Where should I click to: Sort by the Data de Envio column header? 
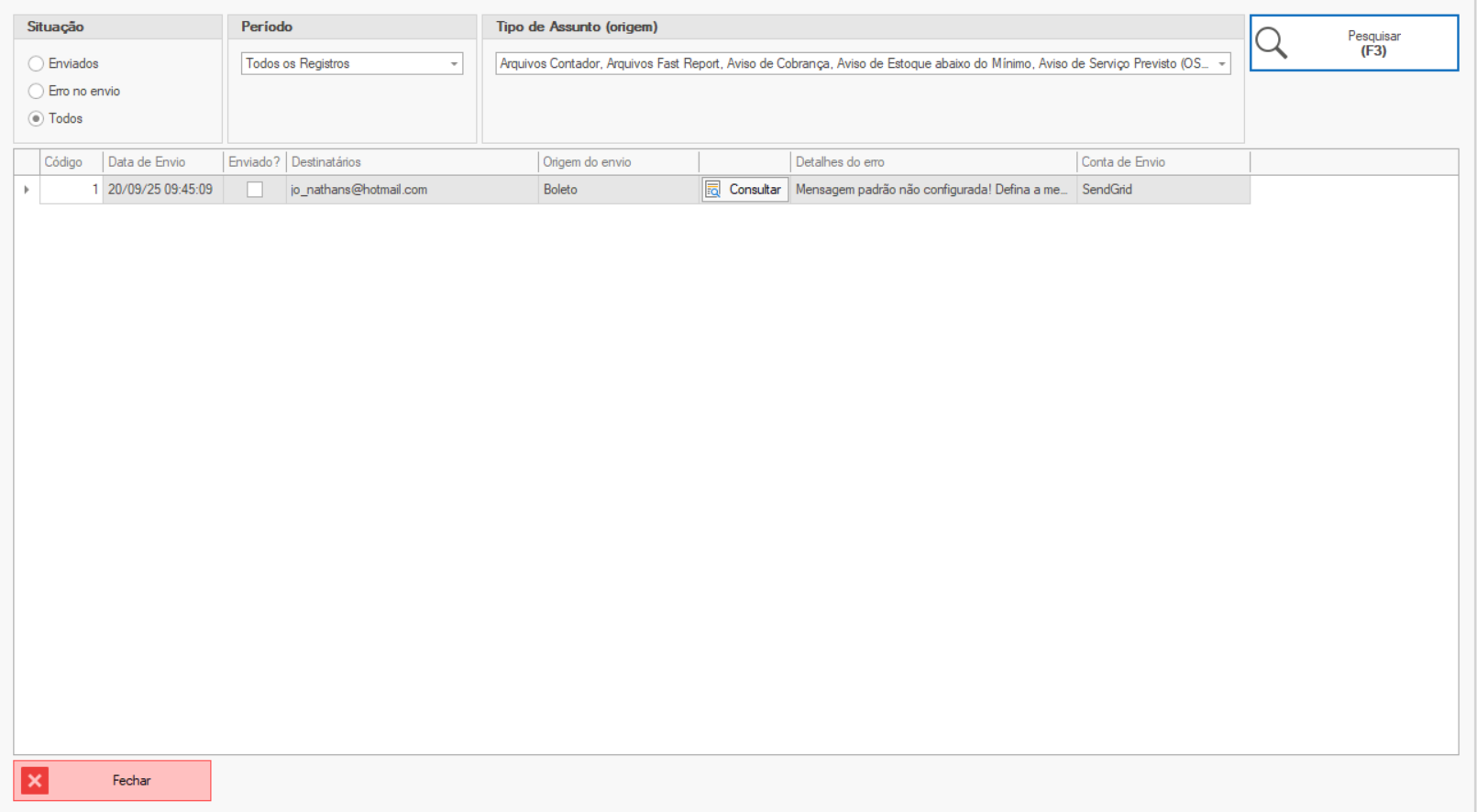(x=147, y=162)
